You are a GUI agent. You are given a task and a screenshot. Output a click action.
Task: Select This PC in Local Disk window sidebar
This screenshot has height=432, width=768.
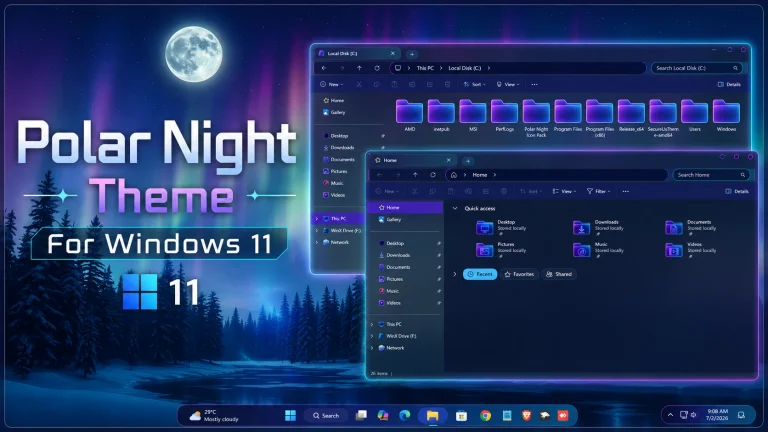click(338, 218)
